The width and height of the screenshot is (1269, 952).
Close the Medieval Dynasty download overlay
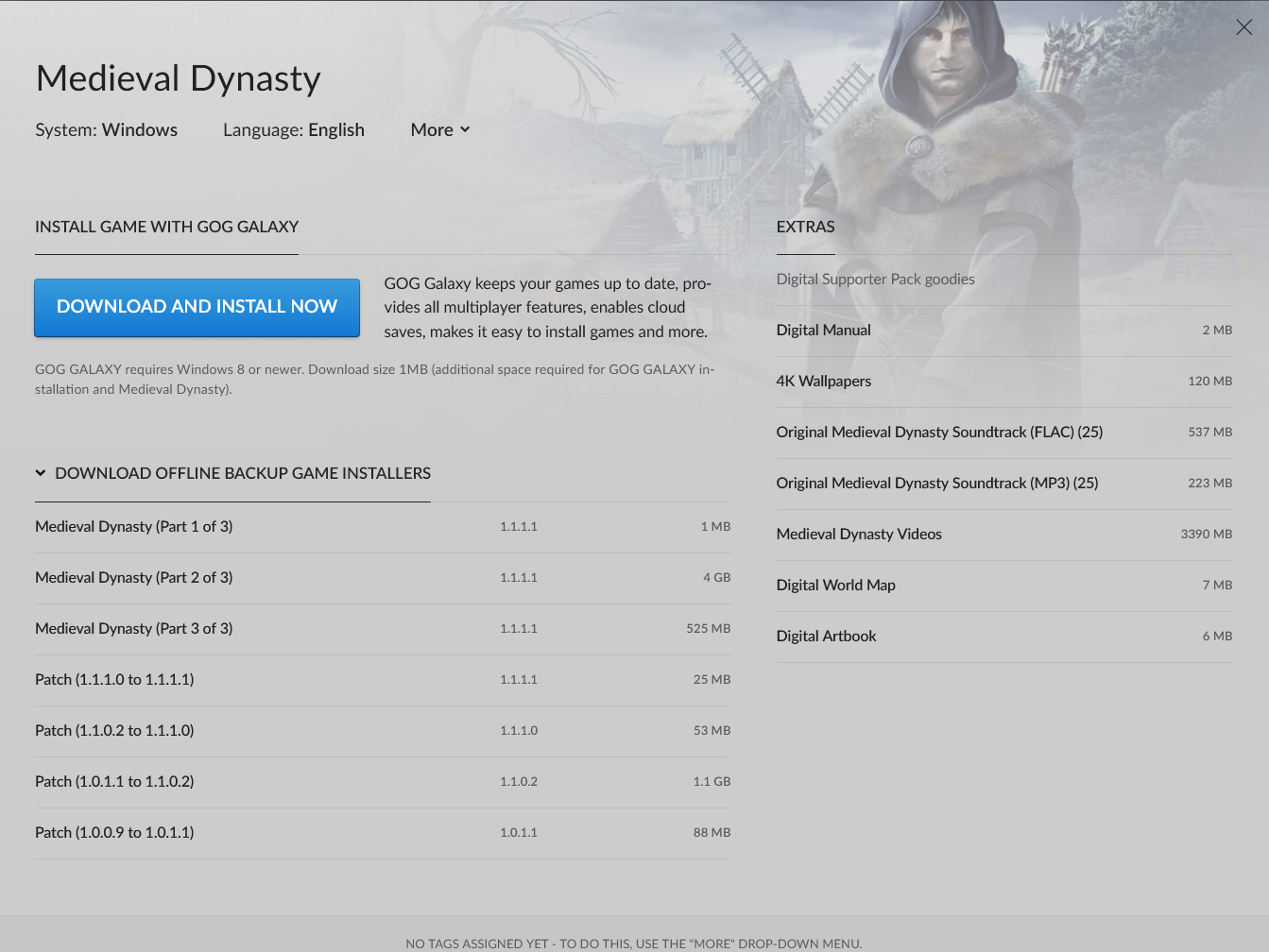point(1243,27)
